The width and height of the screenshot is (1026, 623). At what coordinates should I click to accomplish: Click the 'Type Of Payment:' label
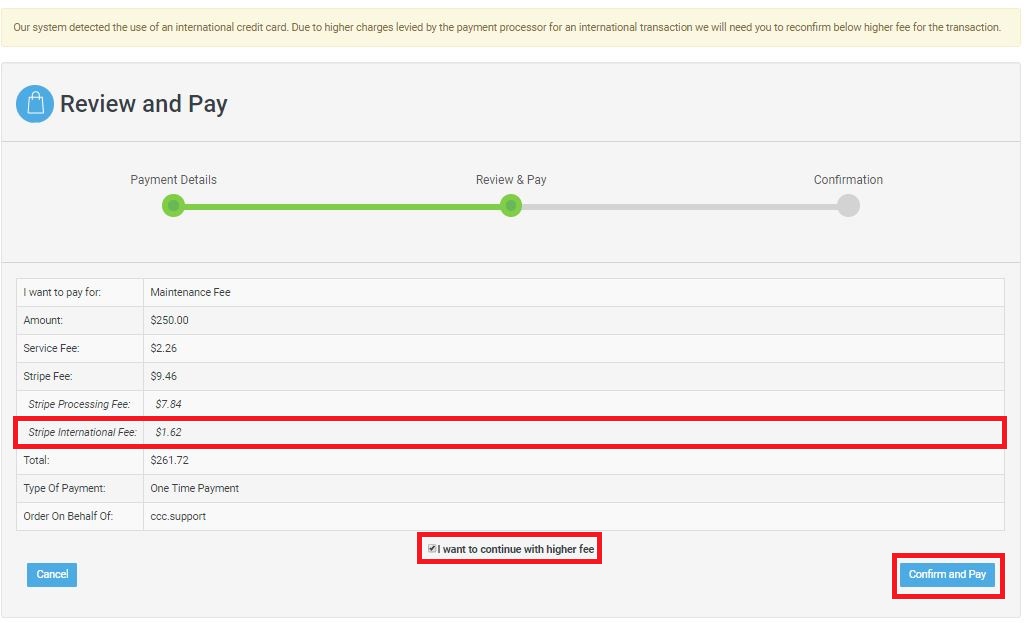64,488
